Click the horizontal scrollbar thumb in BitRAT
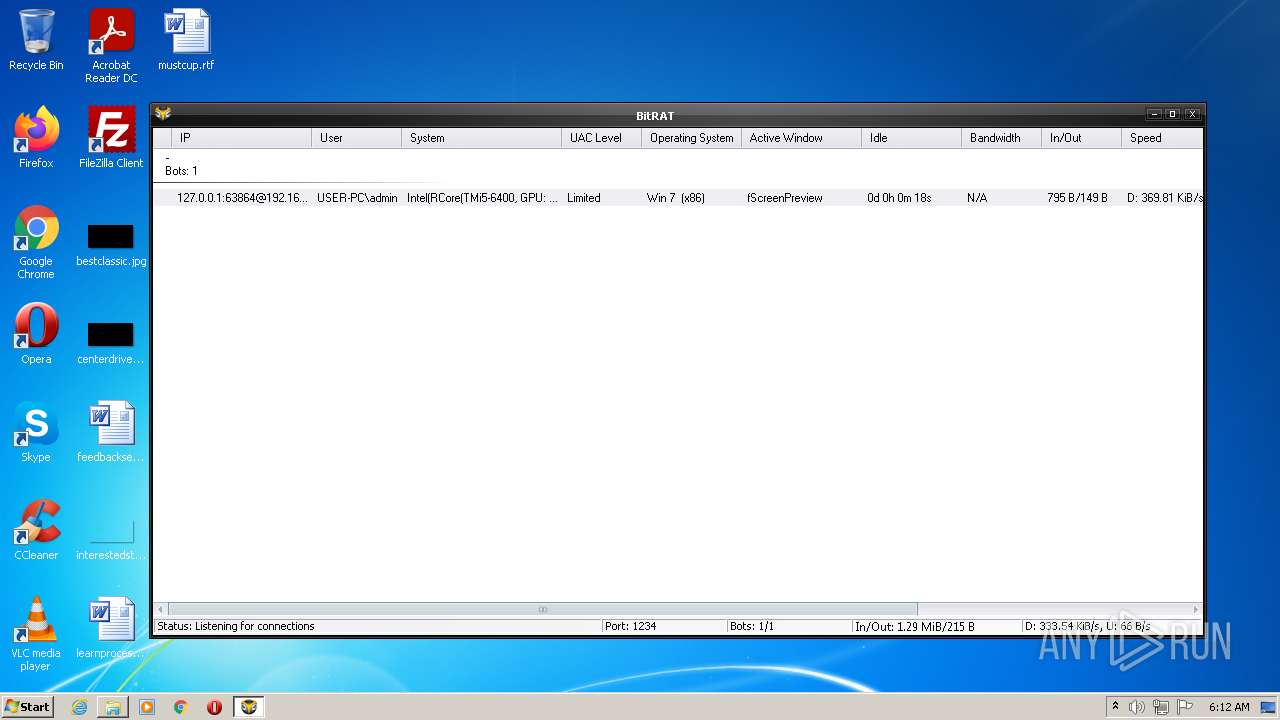1280x720 pixels. coord(543,609)
